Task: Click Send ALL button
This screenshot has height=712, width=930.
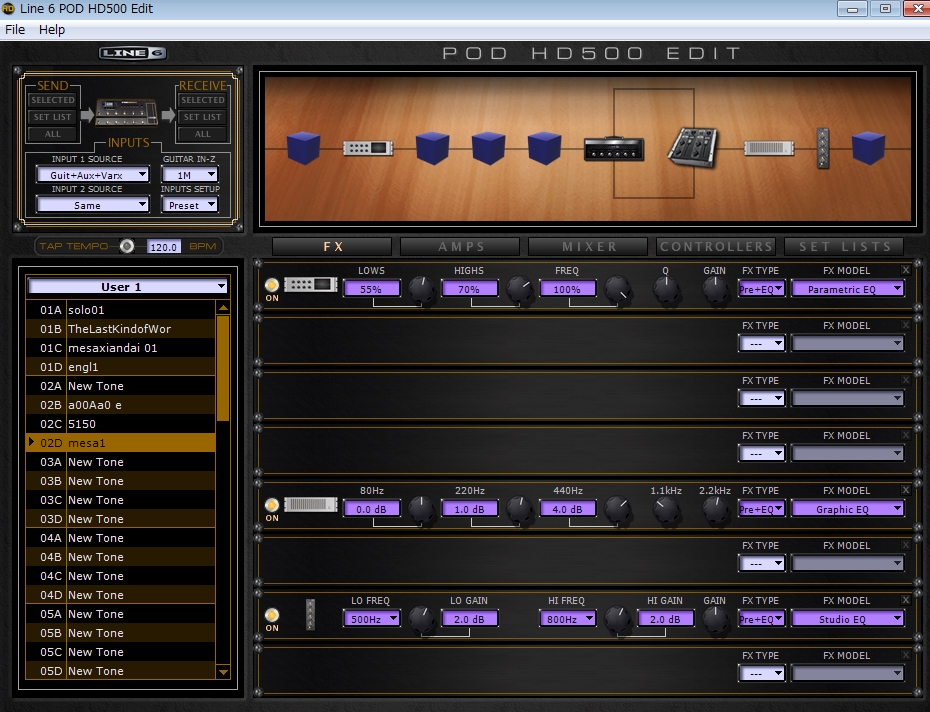Action: click(x=53, y=134)
